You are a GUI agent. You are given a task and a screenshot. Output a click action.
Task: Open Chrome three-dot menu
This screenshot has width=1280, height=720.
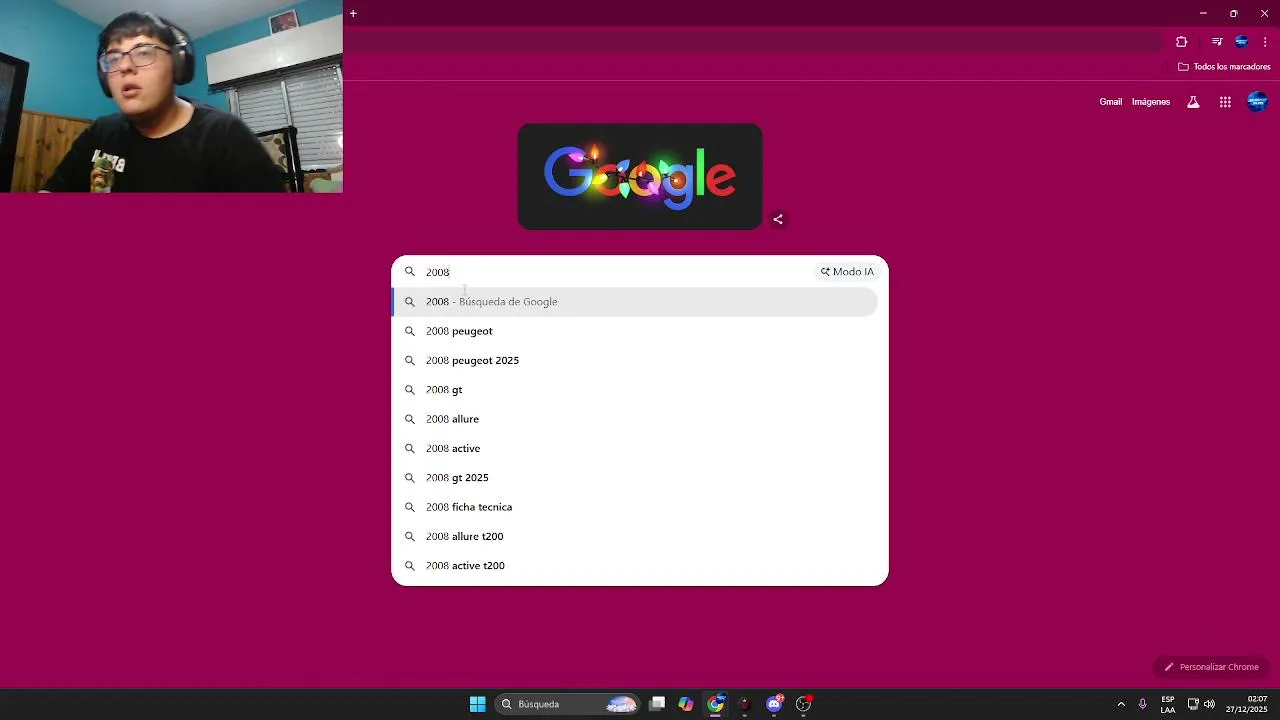pyautogui.click(x=1265, y=42)
